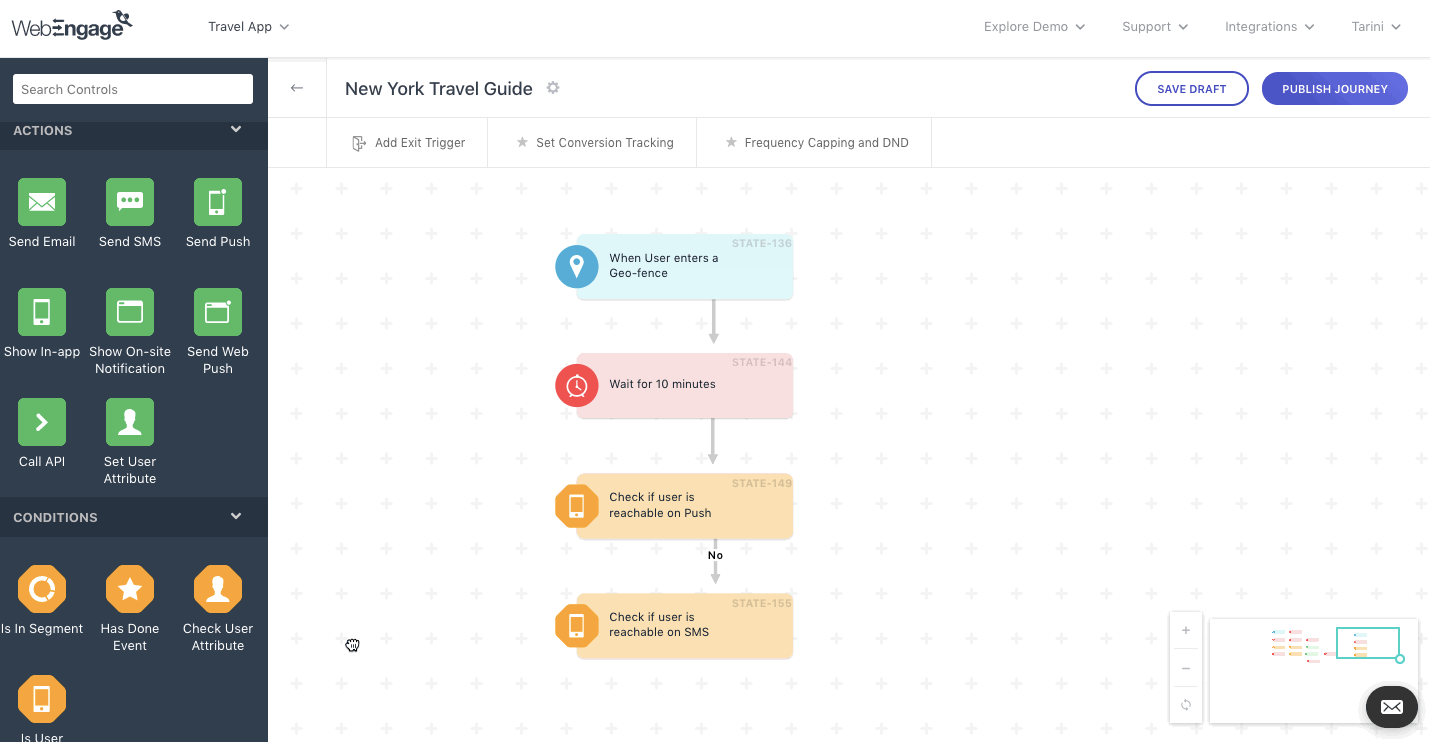Zoom in the canvas with plus
This screenshot has width=1430, height=742.
click(x=1186, y=630)
